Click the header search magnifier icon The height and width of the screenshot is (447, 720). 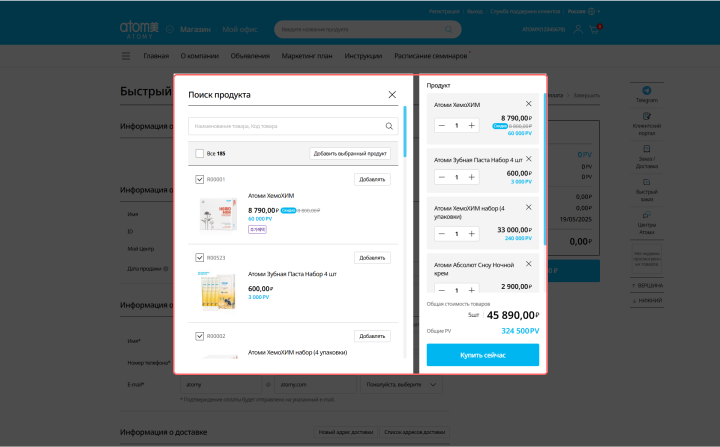[x=449, y=29]
